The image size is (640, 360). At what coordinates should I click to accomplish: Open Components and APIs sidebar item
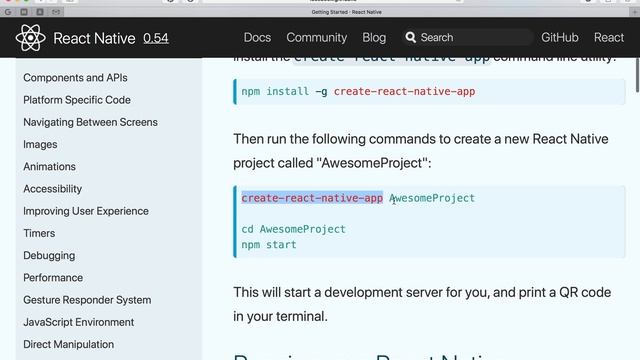tap(75, 78)
